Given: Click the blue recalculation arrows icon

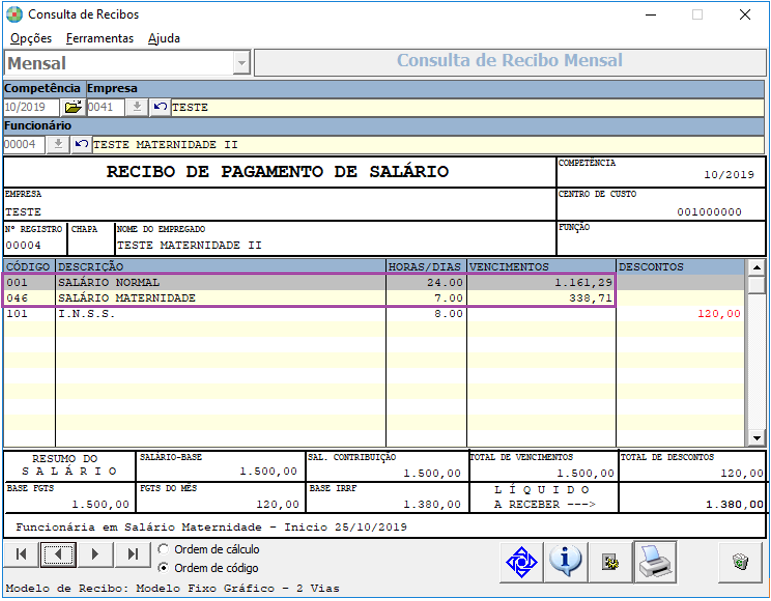Looking at the screenshot, I should 521,562.
